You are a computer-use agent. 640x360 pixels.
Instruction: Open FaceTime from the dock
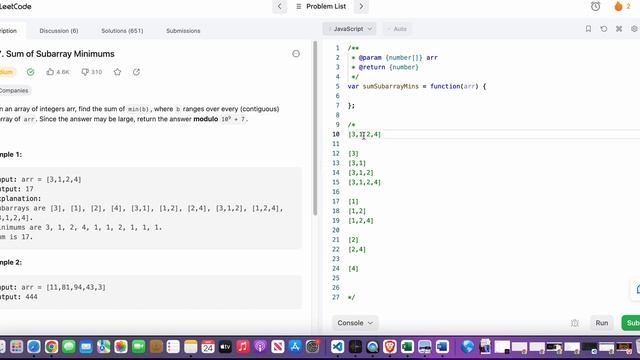click(138, 347)
